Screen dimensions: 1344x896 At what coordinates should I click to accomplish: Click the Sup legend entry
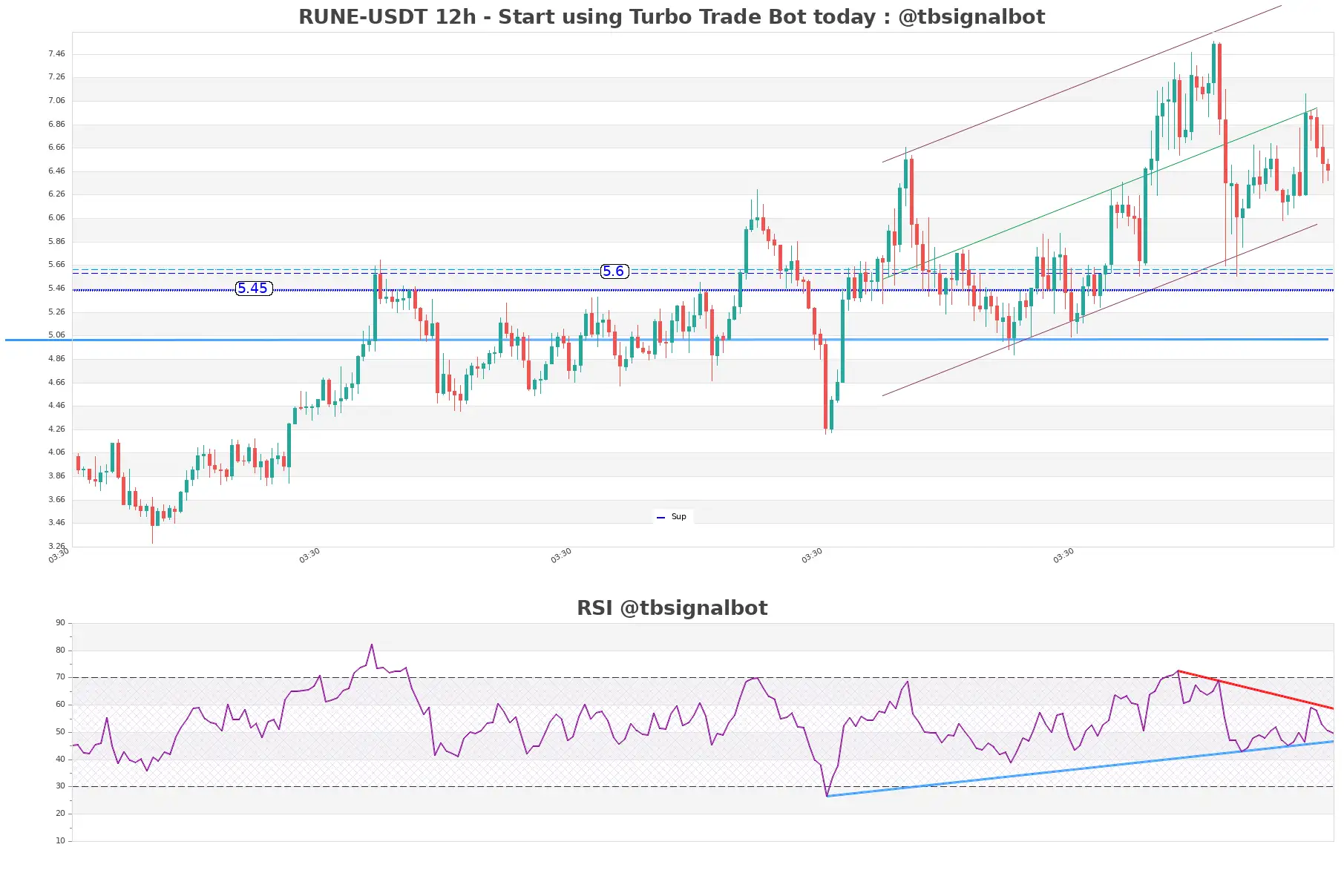tap(672, 517)
